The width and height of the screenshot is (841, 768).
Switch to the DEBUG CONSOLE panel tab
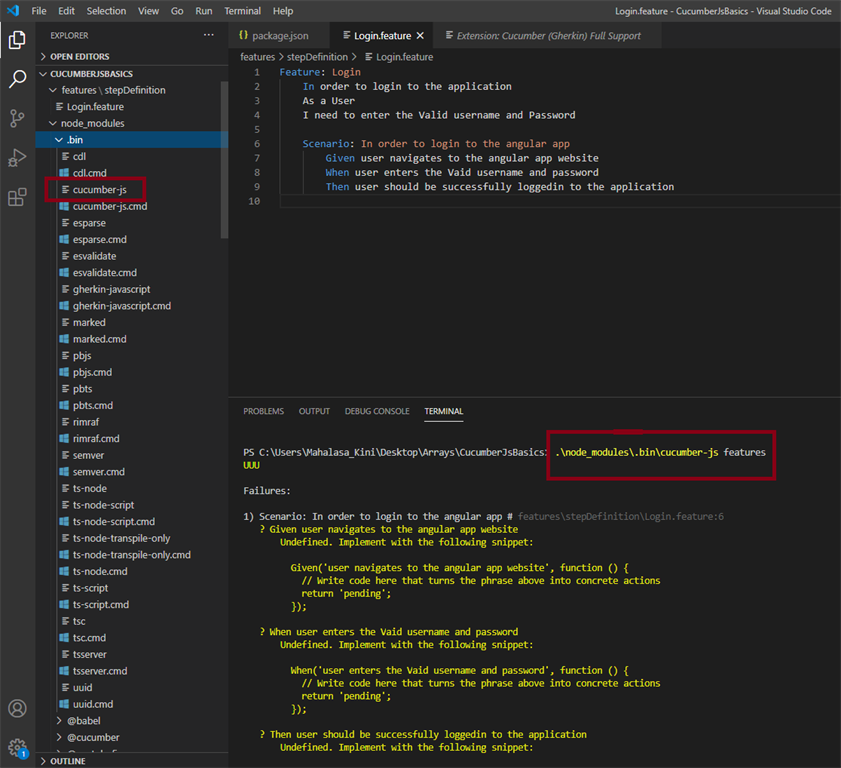377,411
